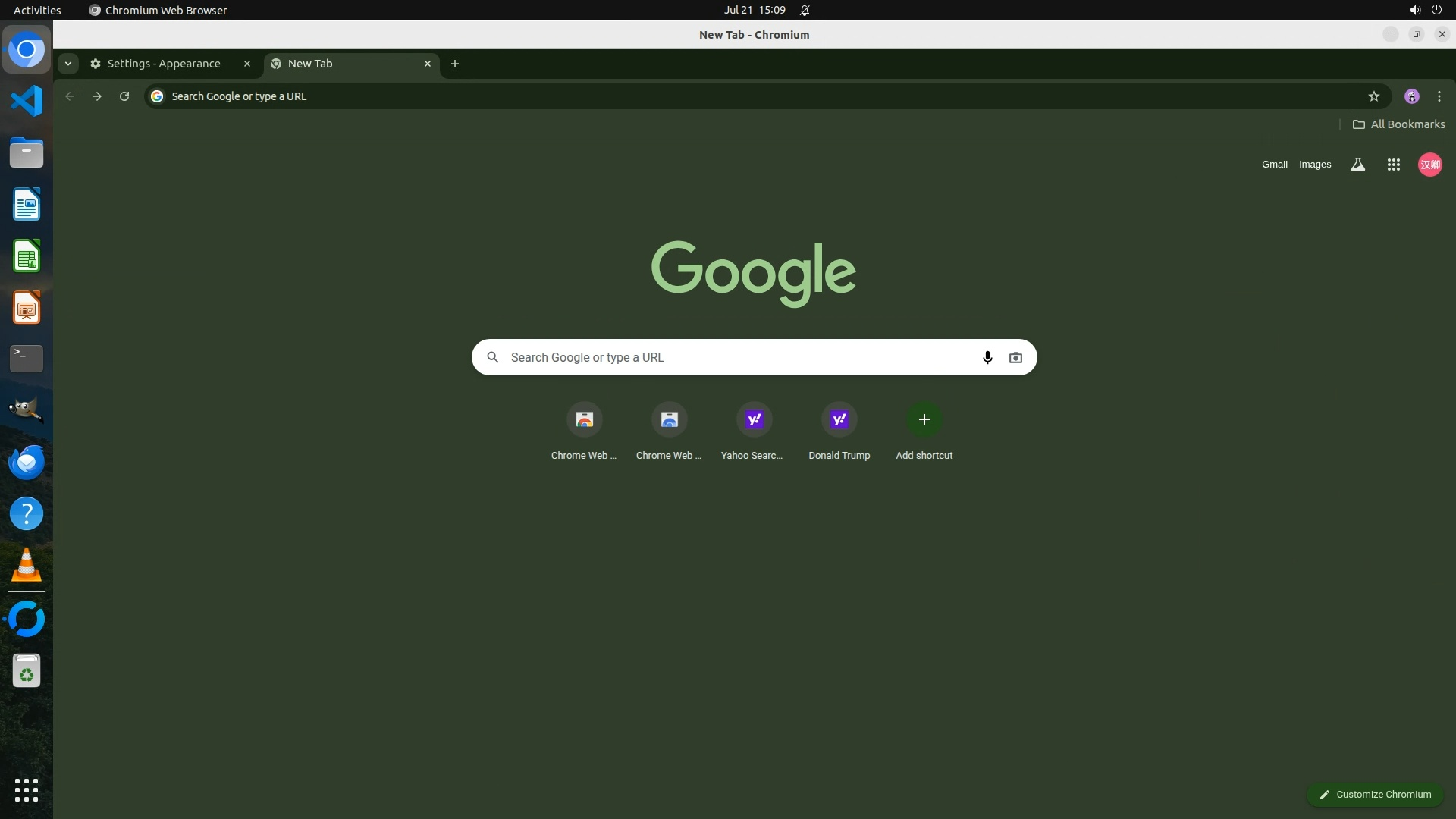The height and width of the screenshot is (819, 1456).
Task: Bookmark this tab with star icon
Action: click(x=1373, y=96)
